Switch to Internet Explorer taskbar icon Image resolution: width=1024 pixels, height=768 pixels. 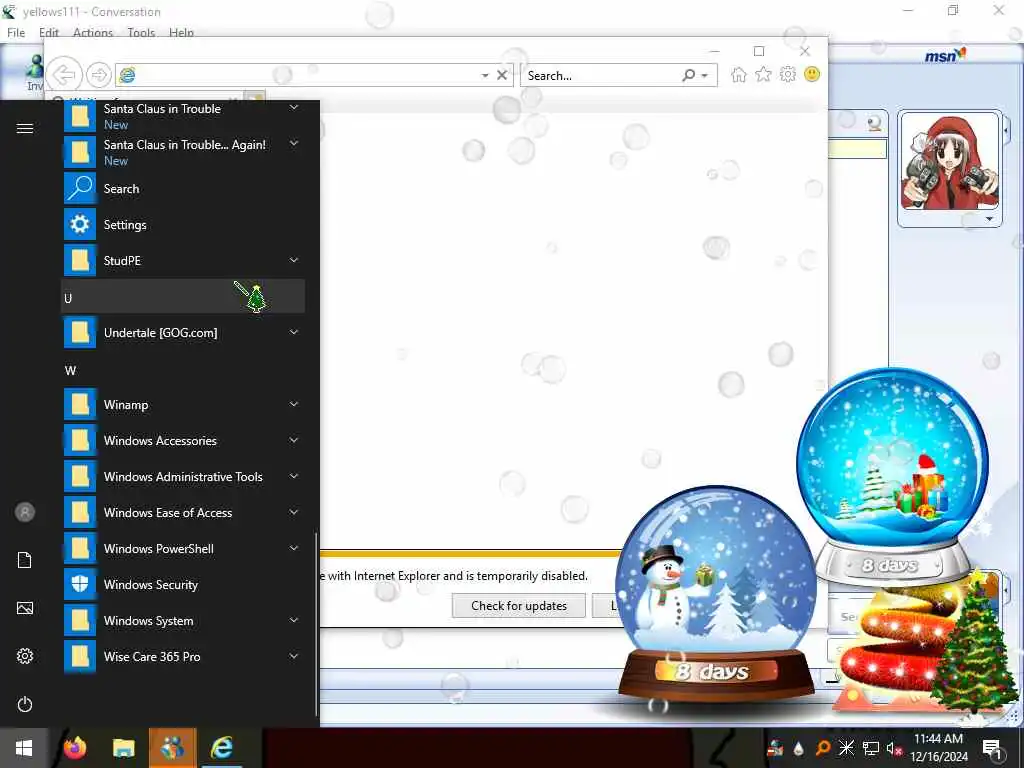click(x=221, y=748)
